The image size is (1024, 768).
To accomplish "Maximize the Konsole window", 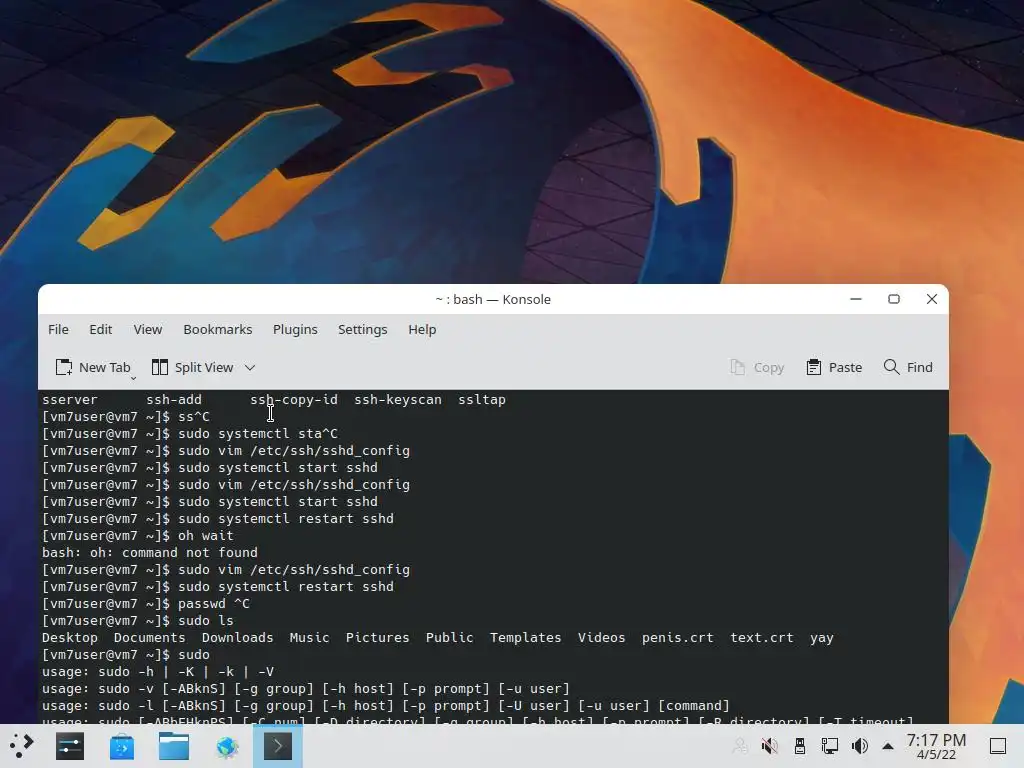I will coord(893,299).
